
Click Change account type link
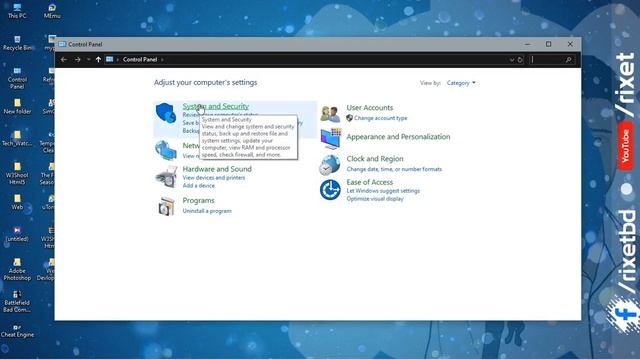380,118
